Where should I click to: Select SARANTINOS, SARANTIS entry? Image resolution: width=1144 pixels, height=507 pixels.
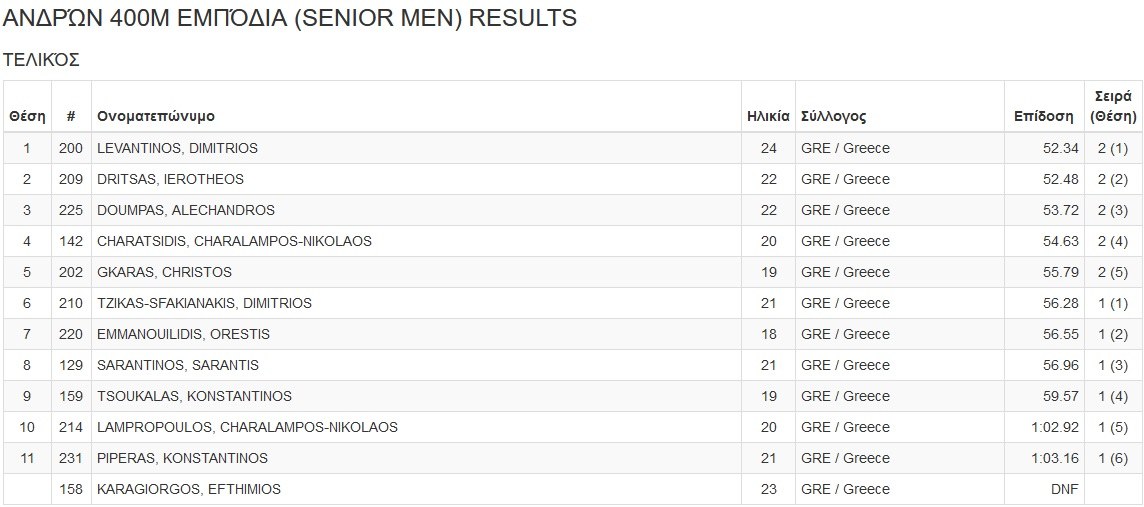(178, 365)
